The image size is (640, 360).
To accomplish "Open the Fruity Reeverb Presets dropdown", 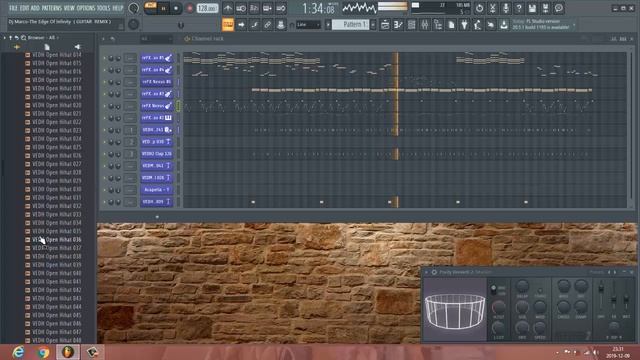I will click(x=596, y=272).
